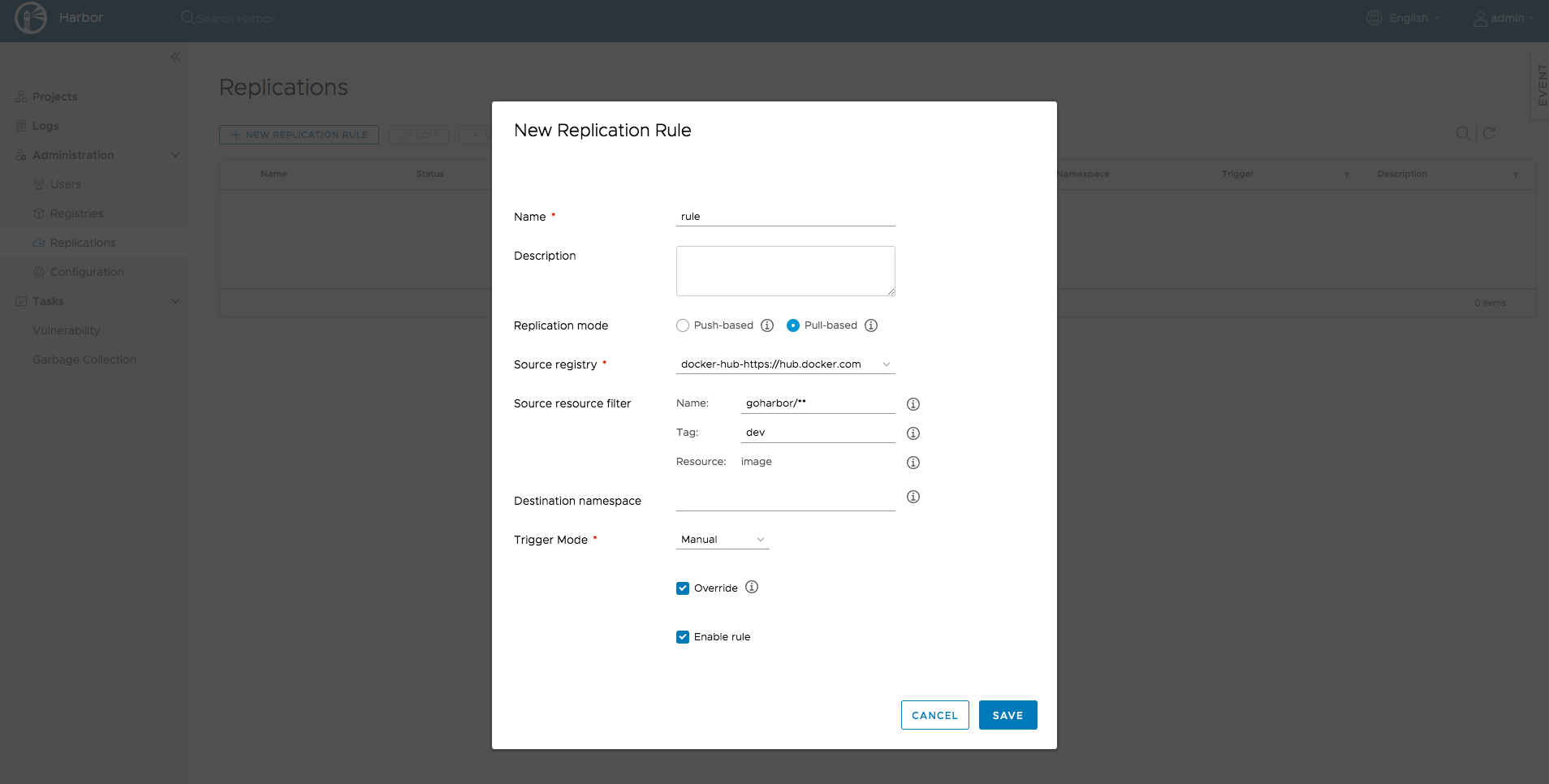Open the English language dropdown
The height and width of the screenshot is (784, 1549).
click(x=1415, y=18)
